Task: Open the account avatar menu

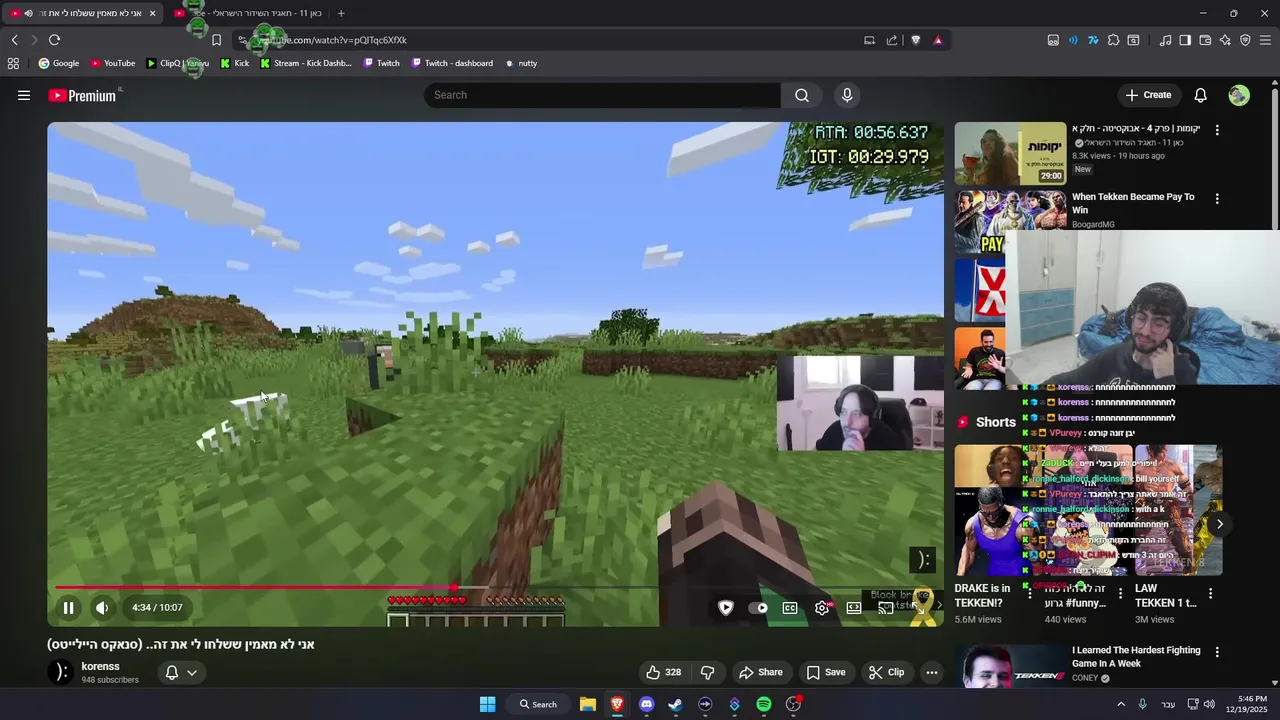Action: (x=1239, y=95)
